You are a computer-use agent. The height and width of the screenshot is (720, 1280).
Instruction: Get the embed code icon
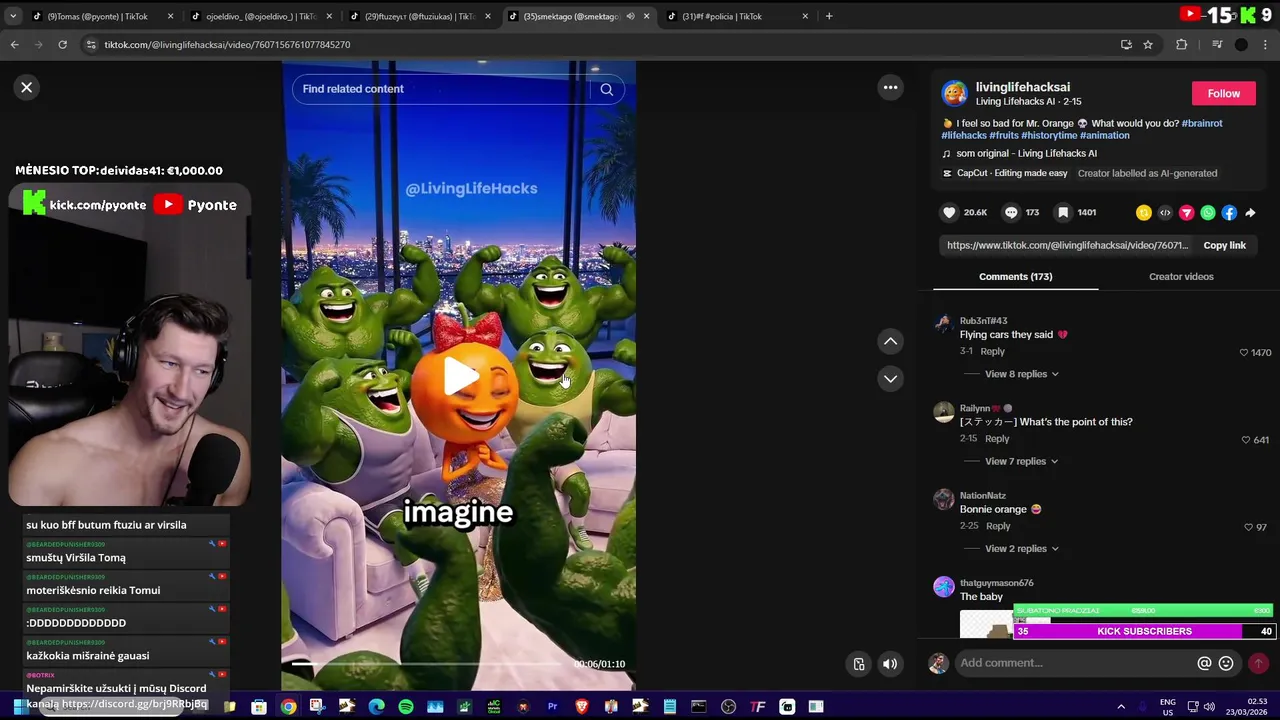point(1165,212)
